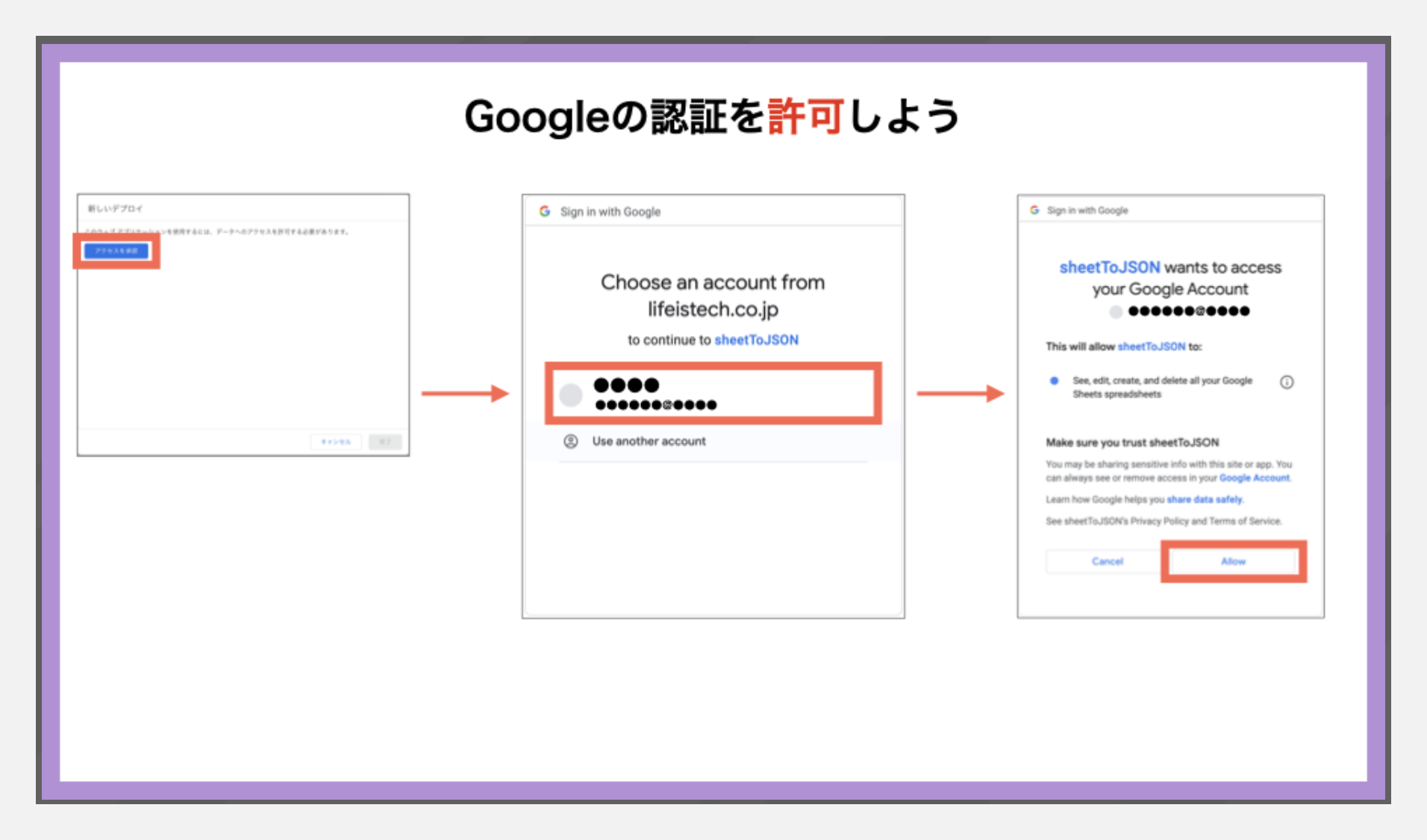Viewport: 1427px width, 840px height.
Task: Click キャンセル in the 新しいデプロイ dialog
Action: 336,442
